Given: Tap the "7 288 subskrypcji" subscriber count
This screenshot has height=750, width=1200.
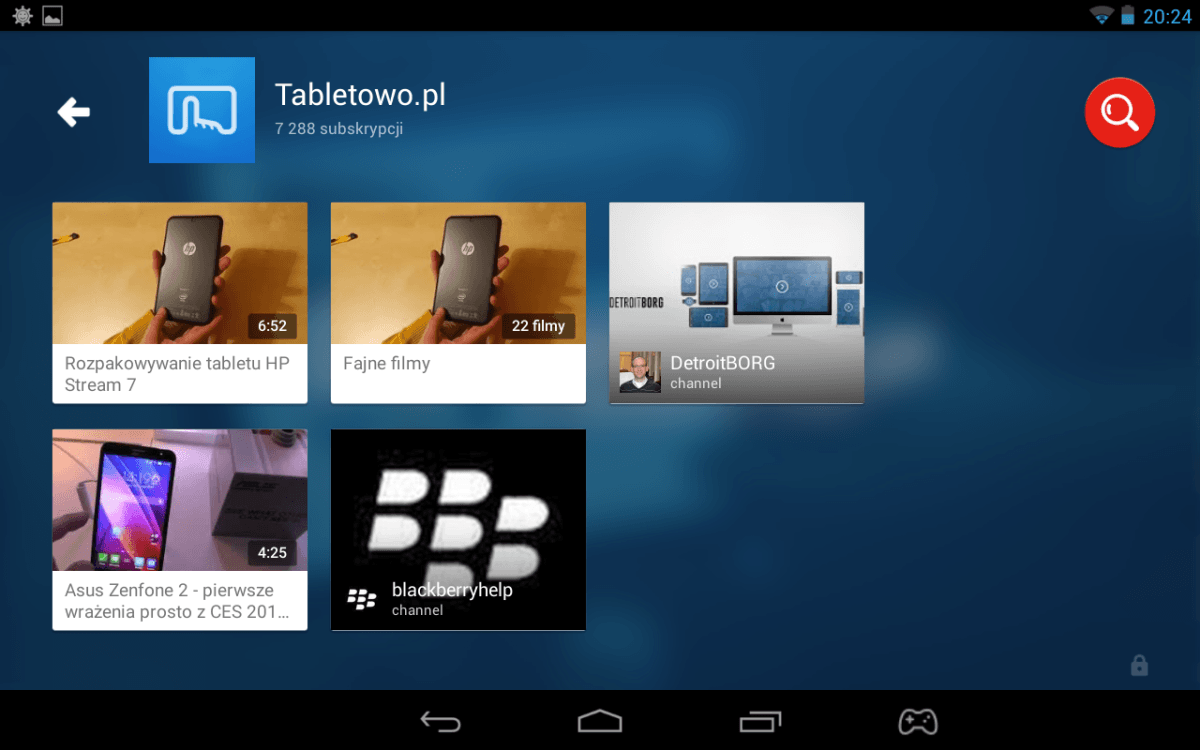Looking at the screenshot, I should coord(339,129).
